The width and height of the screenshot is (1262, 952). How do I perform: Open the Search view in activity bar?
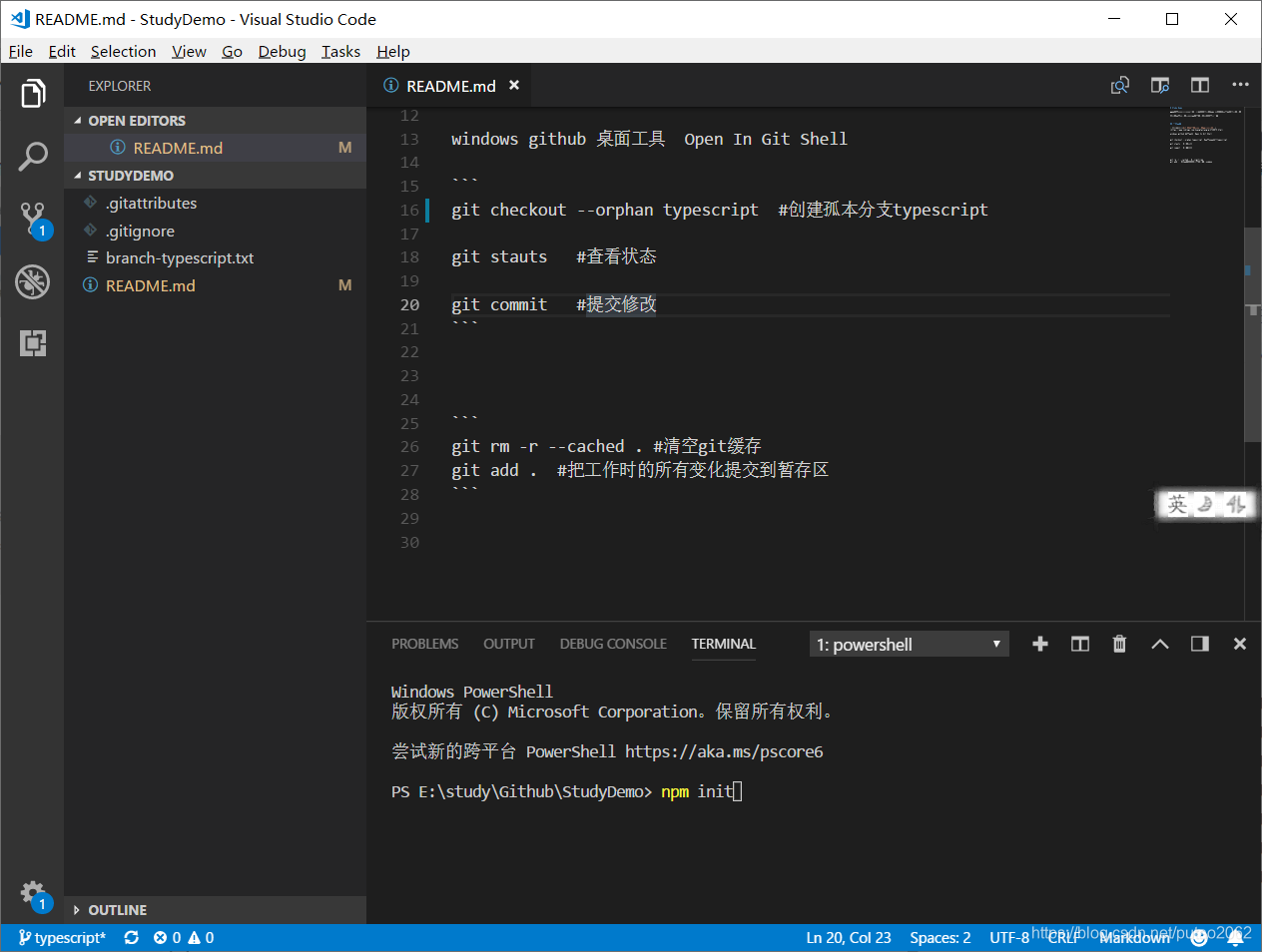(x=33, y=156)
